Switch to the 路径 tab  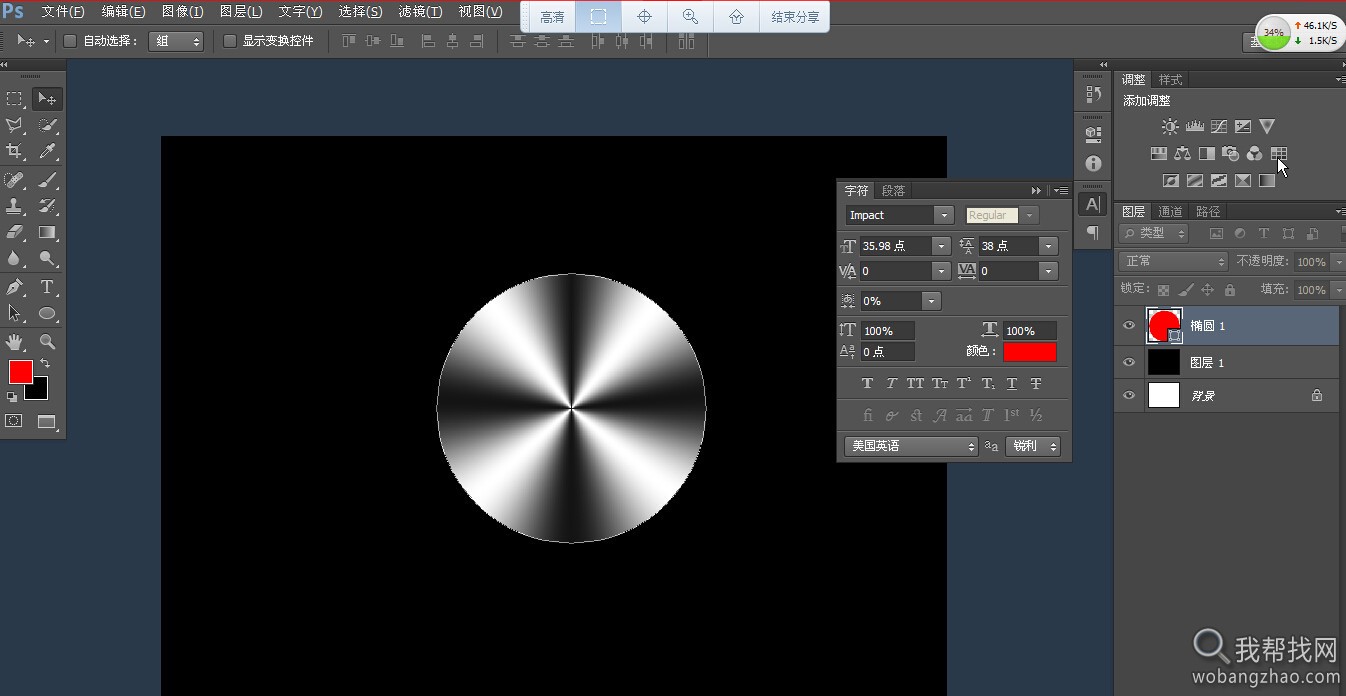(1209, 212)
